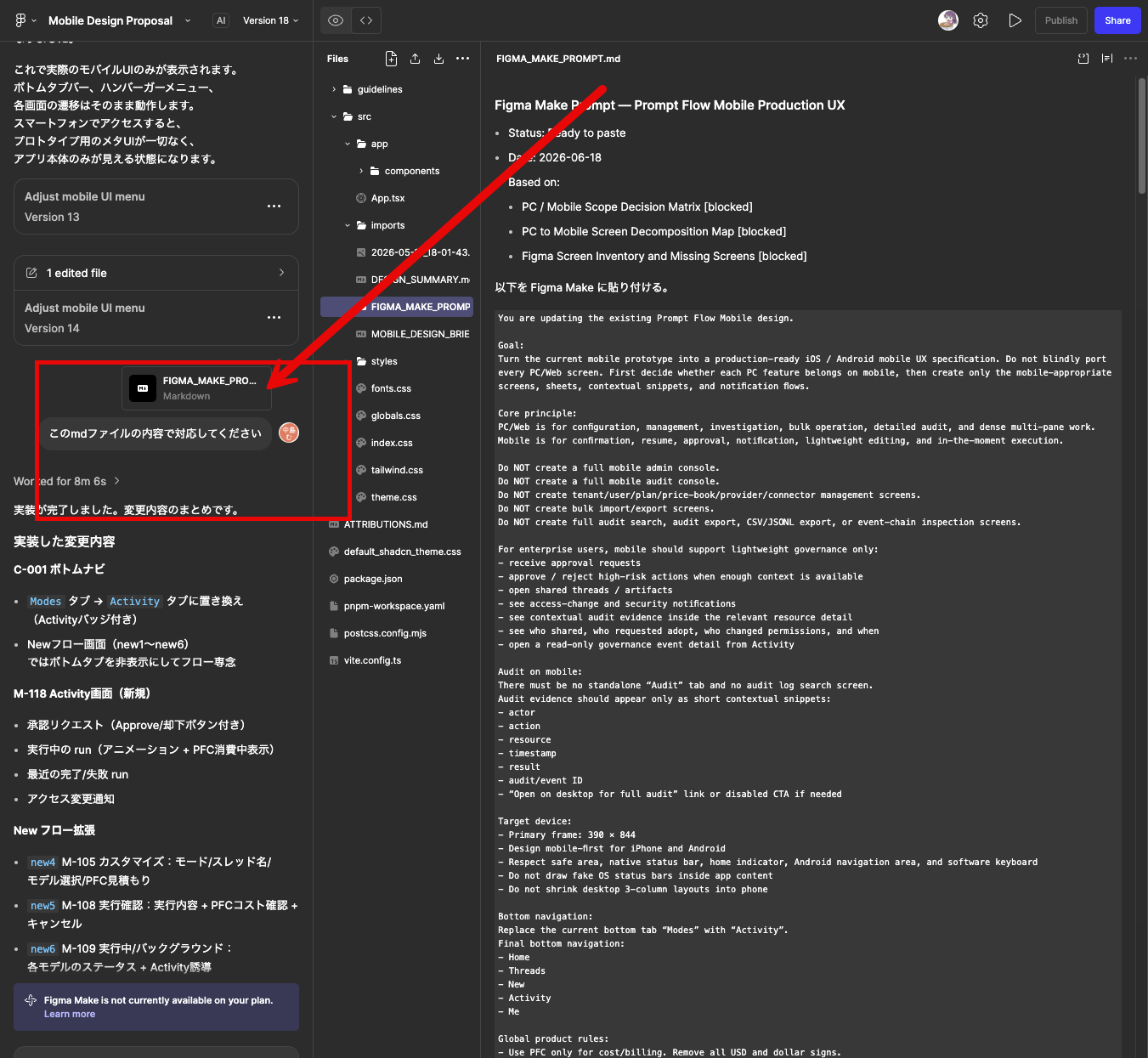Image resolution: width=1148 pixels, height=1058 pixels.
Task: Switch to preview mode with eye icon
Action: click(336, 20)
